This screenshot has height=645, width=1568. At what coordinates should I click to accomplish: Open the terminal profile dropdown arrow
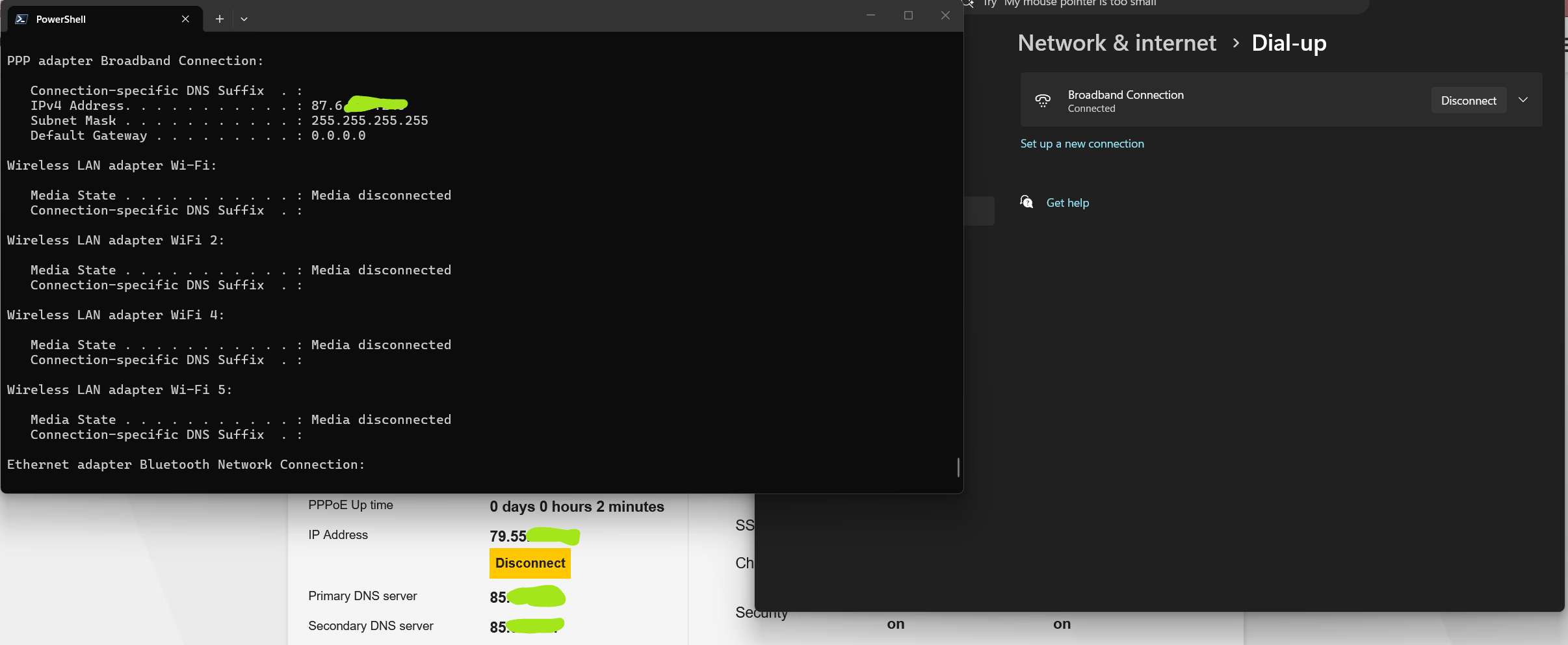point(244,19)
